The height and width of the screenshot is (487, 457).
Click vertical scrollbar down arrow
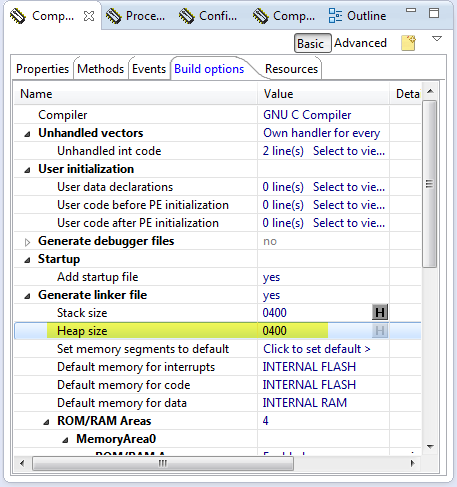click(430, 446)
